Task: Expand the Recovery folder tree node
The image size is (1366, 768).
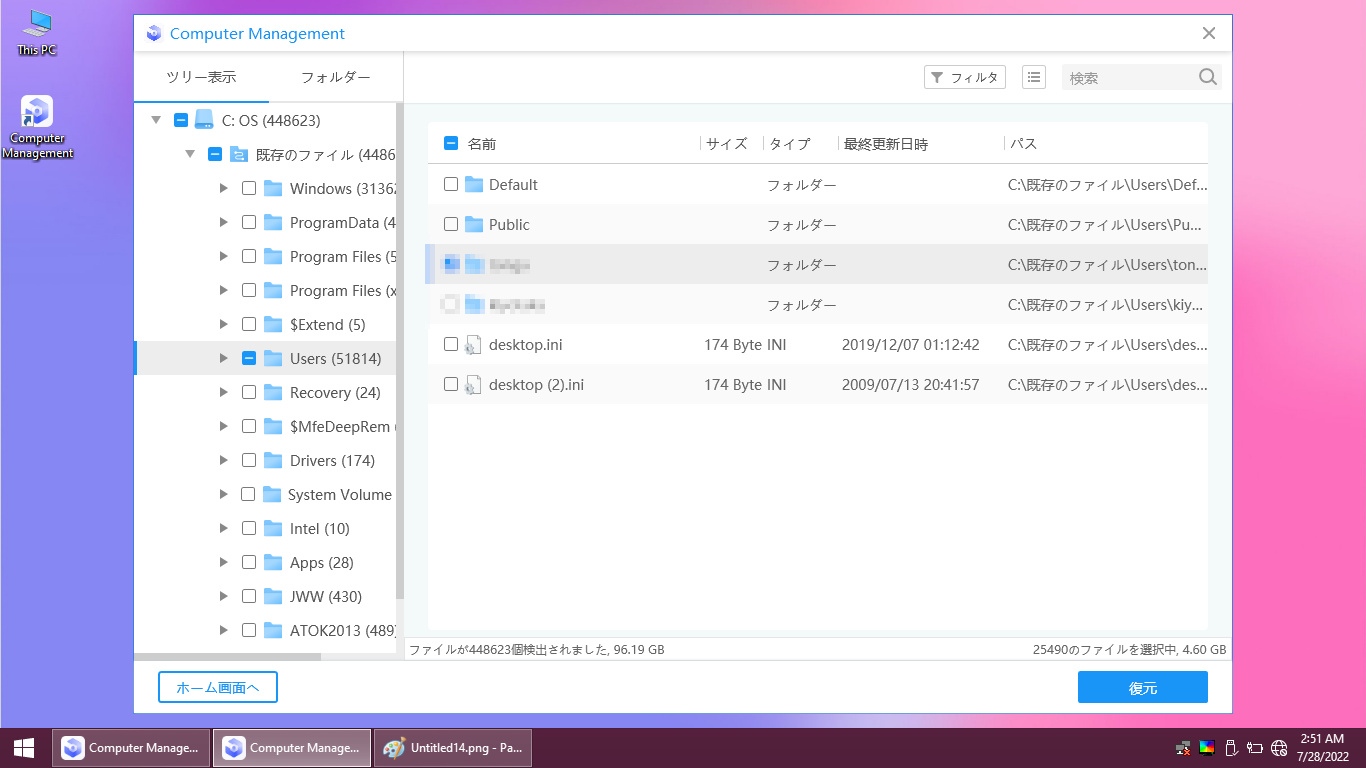Action: click(224, 392)
